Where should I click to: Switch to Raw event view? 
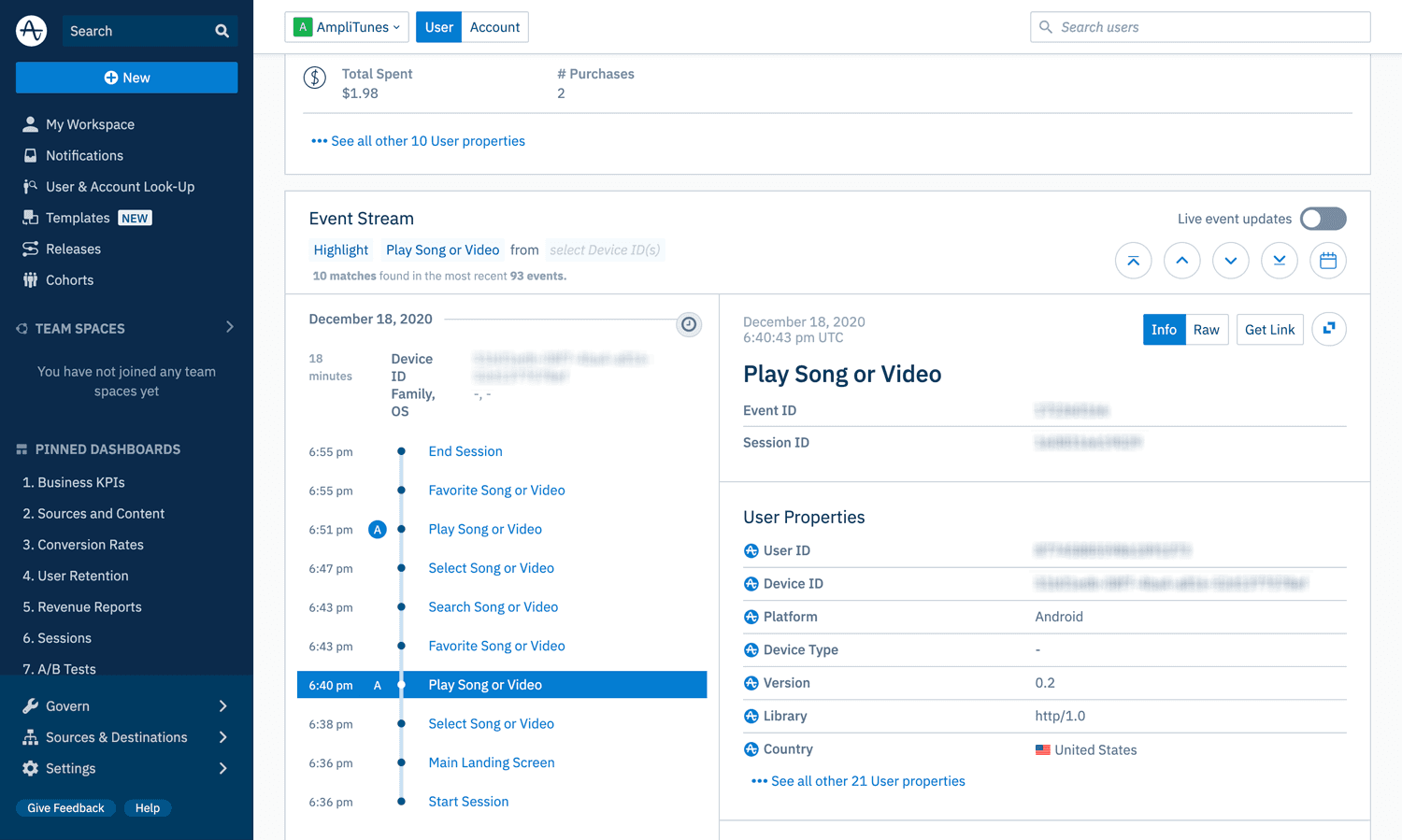click(1206, 330)
